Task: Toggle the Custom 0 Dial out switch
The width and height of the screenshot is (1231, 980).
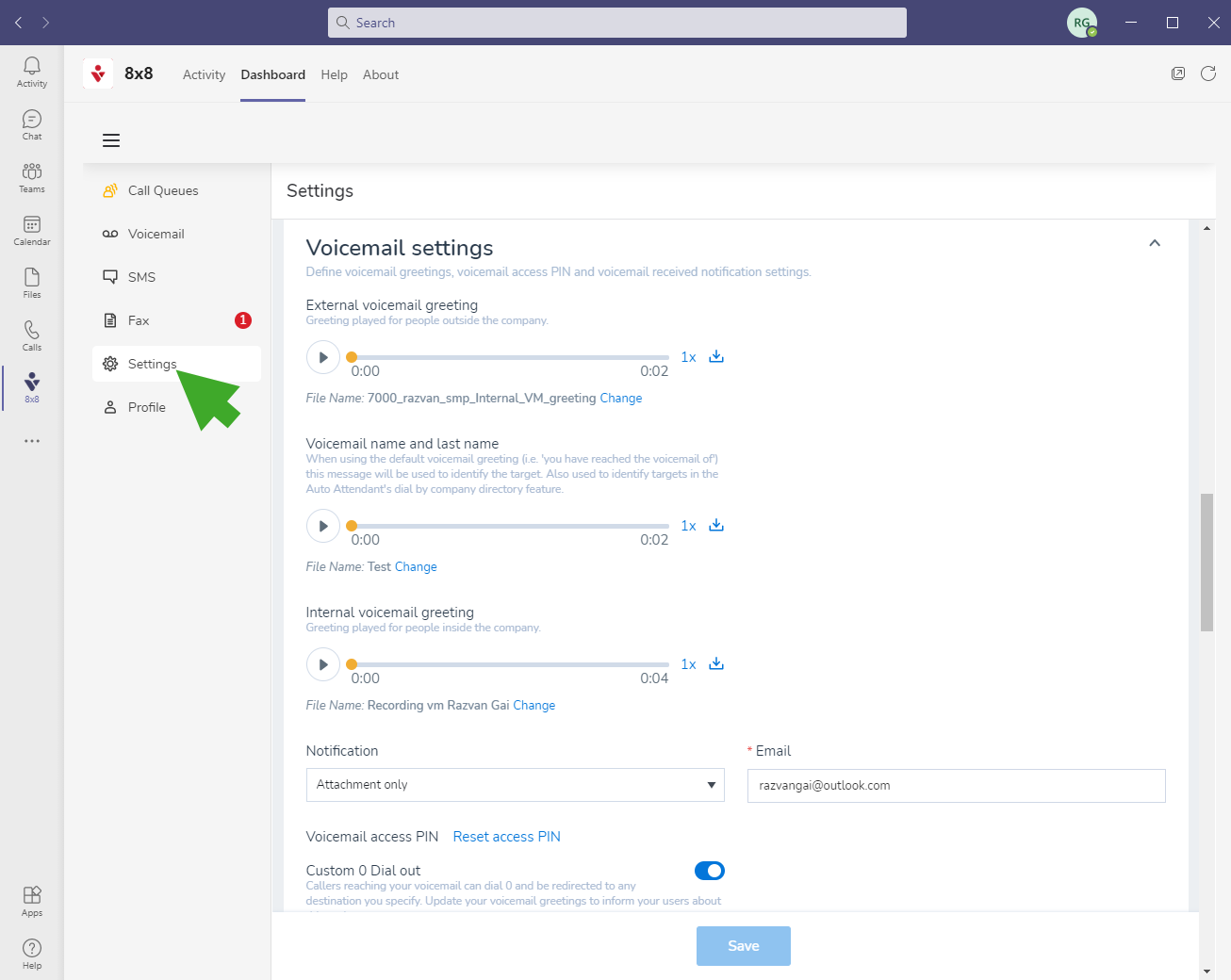Action: [709, 871]
